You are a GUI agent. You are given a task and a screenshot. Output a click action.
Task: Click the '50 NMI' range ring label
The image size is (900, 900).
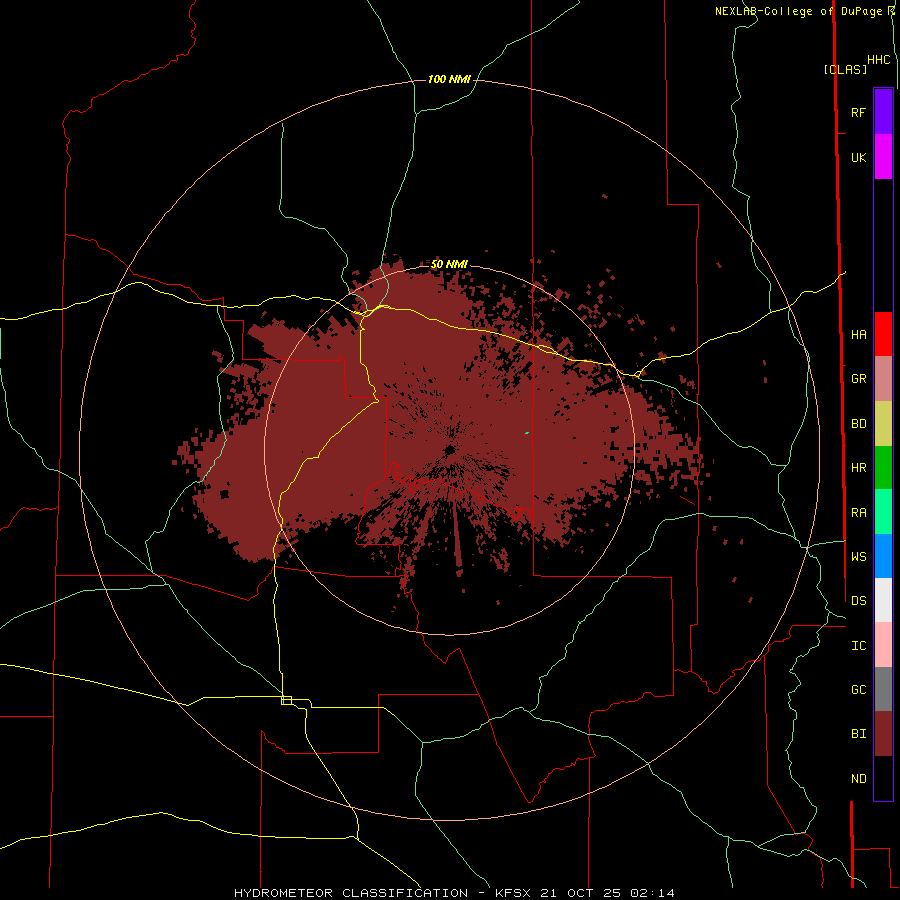449,264
